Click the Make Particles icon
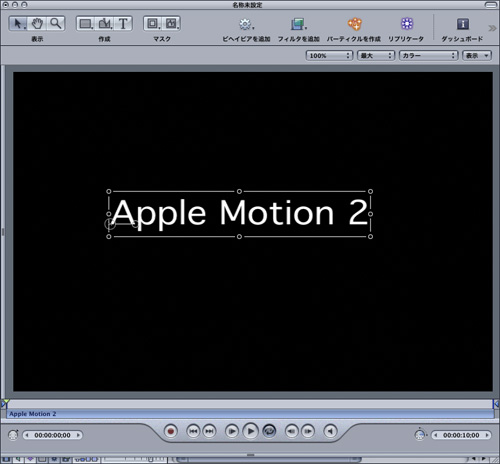The width and height of the screenshot is (500, 464). [x=354, y=24]
